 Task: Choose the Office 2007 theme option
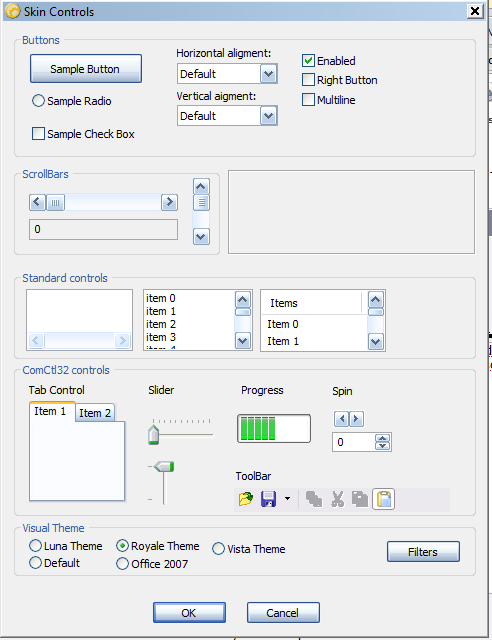[x=122, y=564]
